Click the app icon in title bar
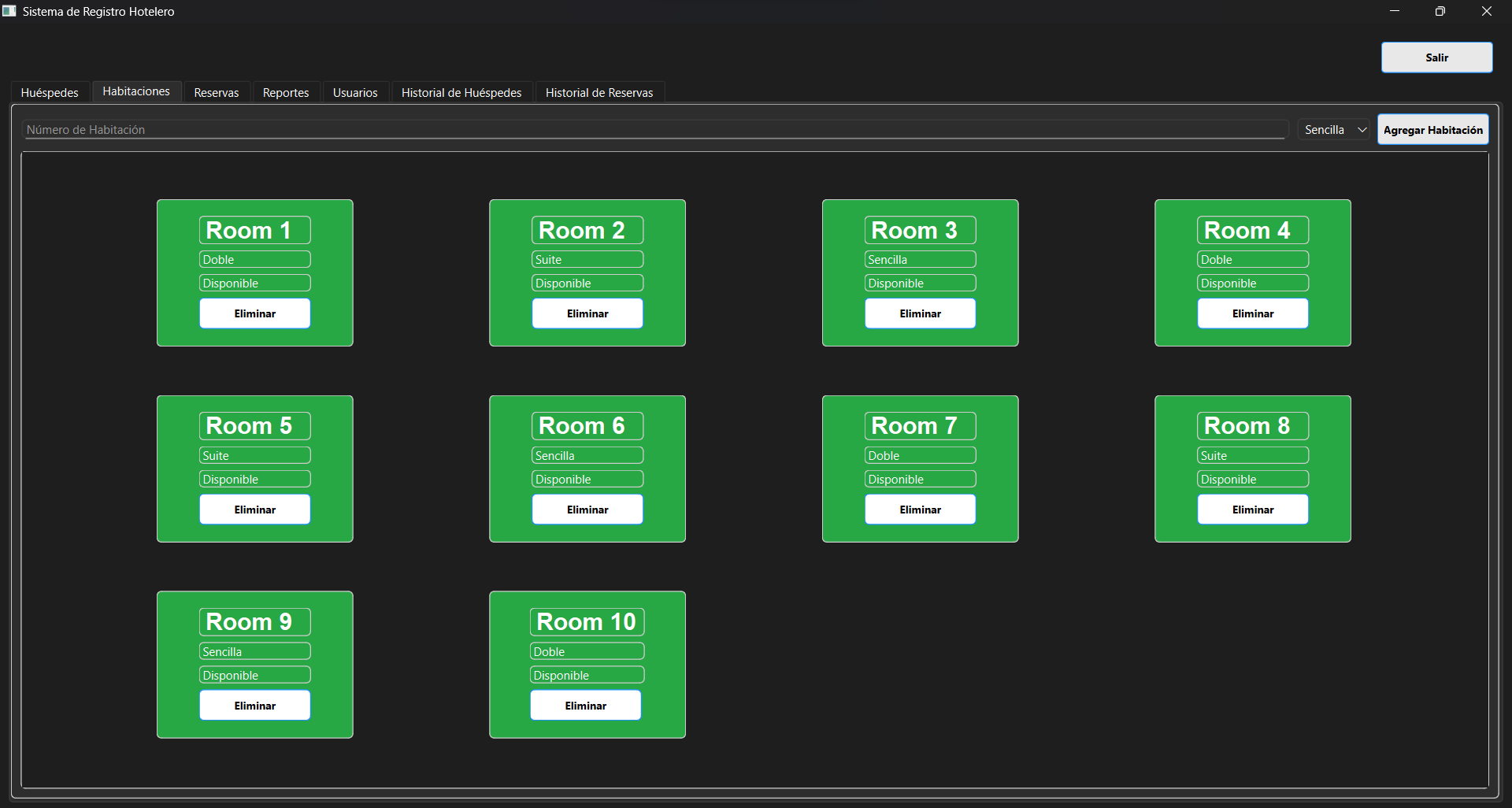 [9, 11]
